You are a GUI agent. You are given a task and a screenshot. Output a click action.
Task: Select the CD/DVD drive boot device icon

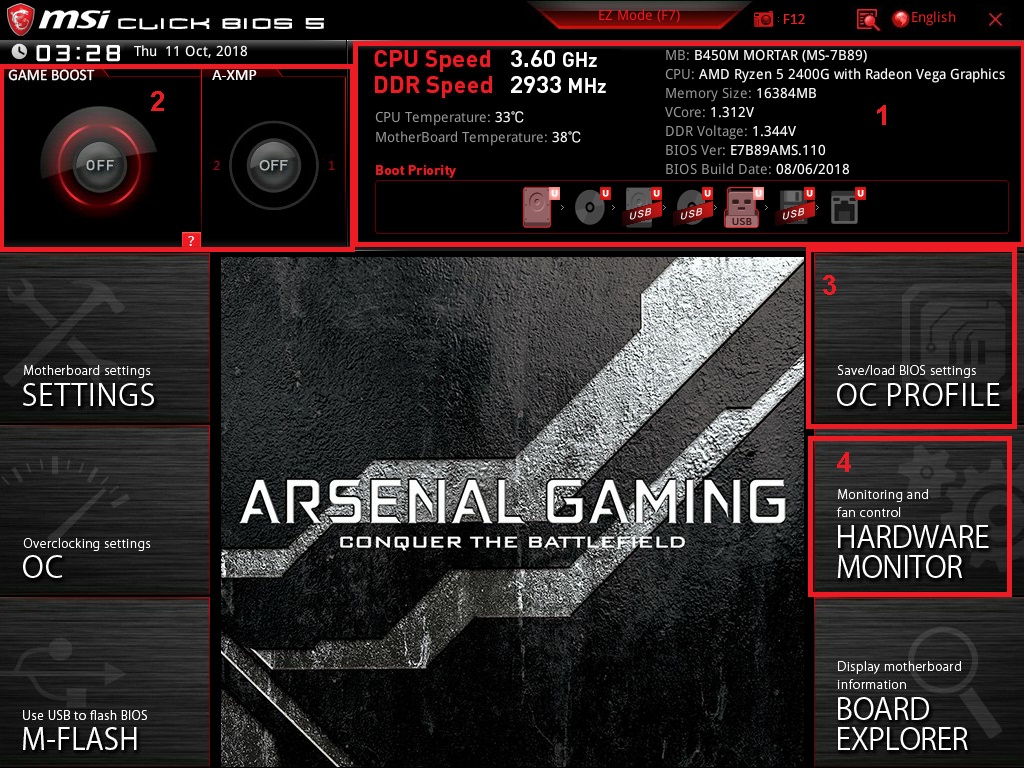tap(592, 207)
